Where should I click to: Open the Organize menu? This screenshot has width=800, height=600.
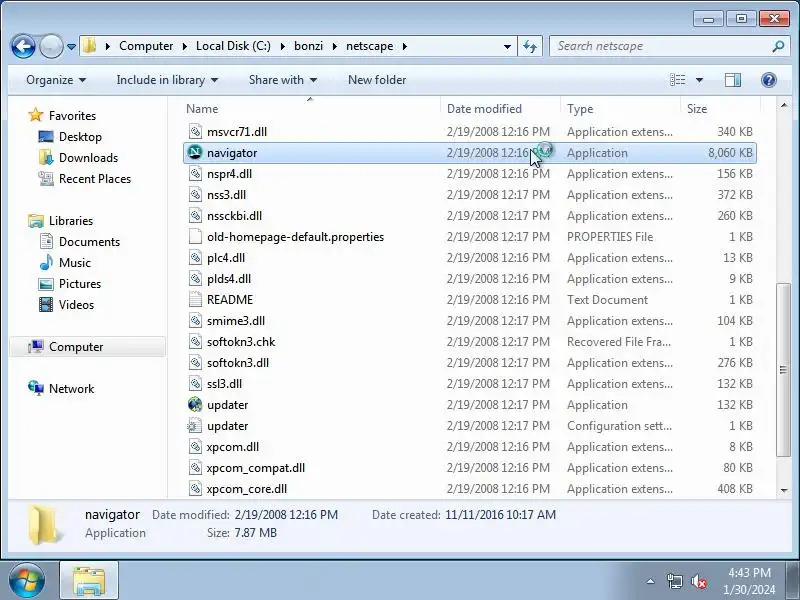pos(56,80)
